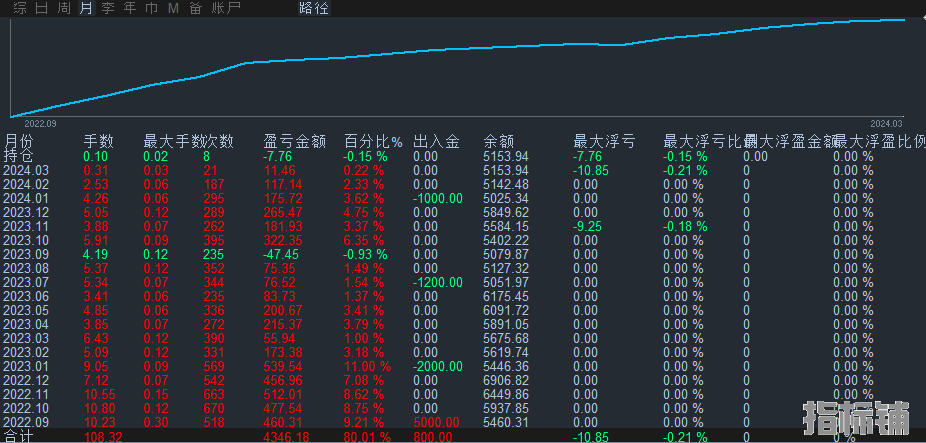Open the M tab

coord(174,8)
